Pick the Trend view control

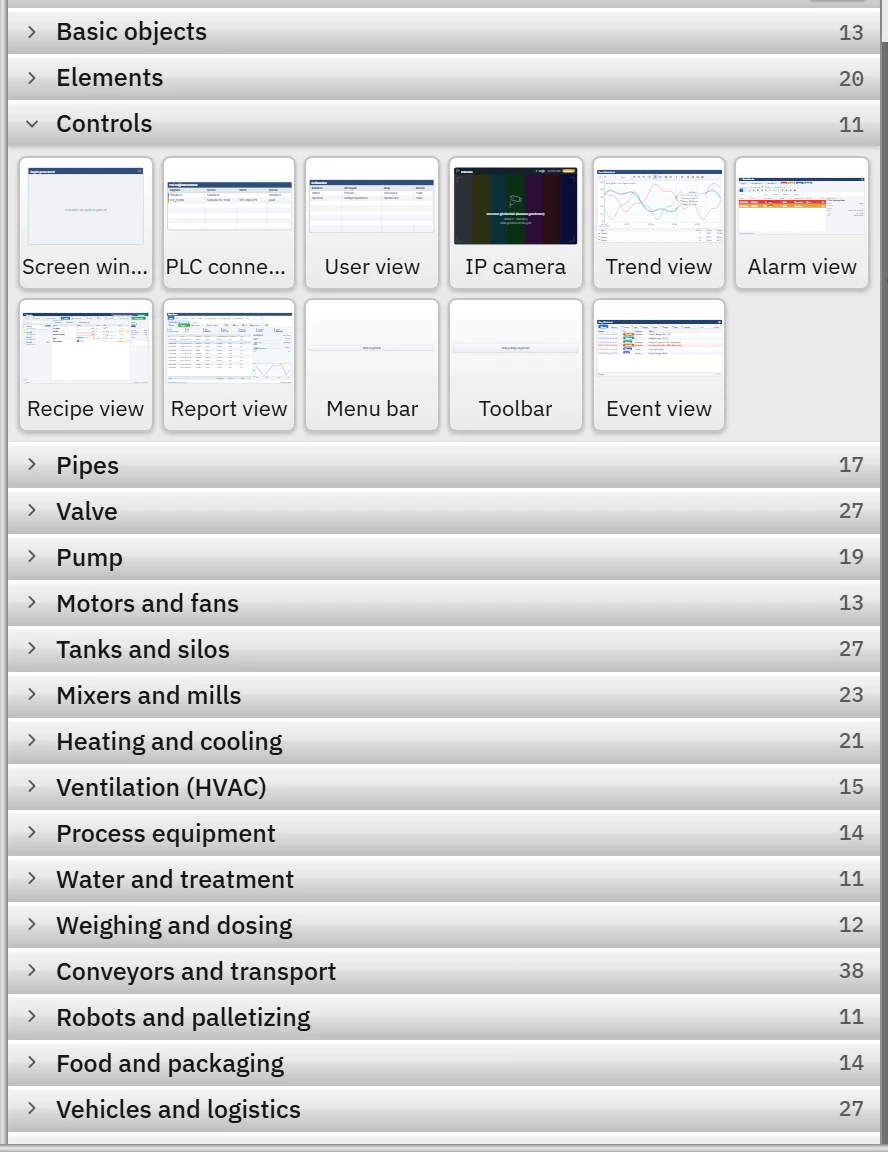point(659,223)
